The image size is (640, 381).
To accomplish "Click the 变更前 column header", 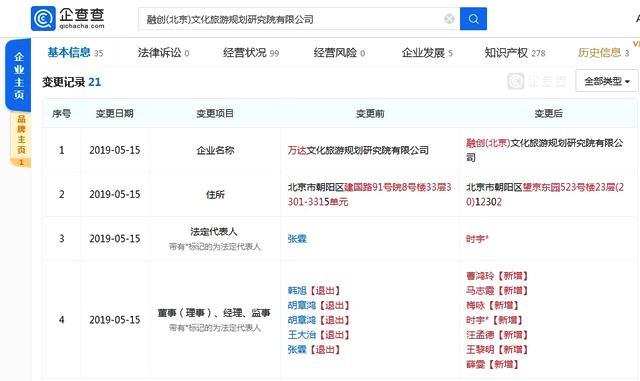I will [x=370, y=114].
